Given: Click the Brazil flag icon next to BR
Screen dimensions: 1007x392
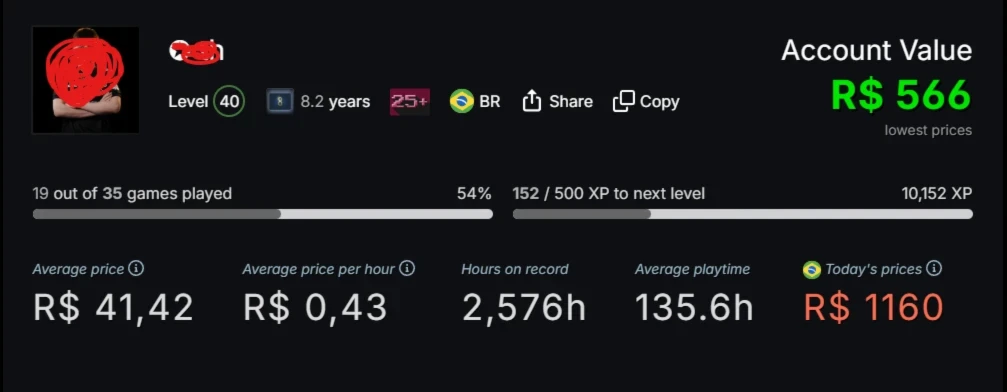Looking at the screenshot, I should [x=462, y=102].
